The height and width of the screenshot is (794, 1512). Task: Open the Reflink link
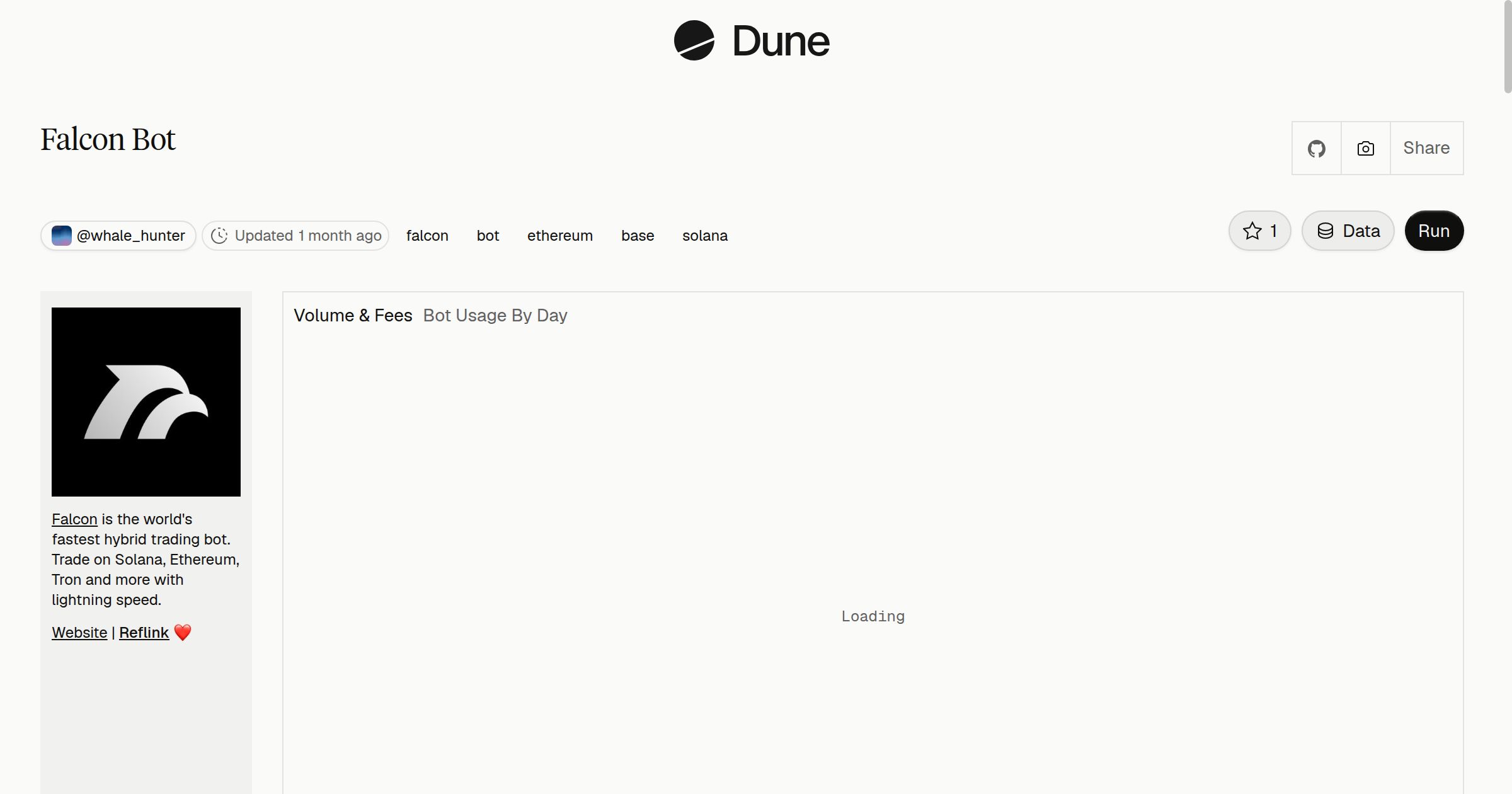pyautogui.click(x=144, y=633)
